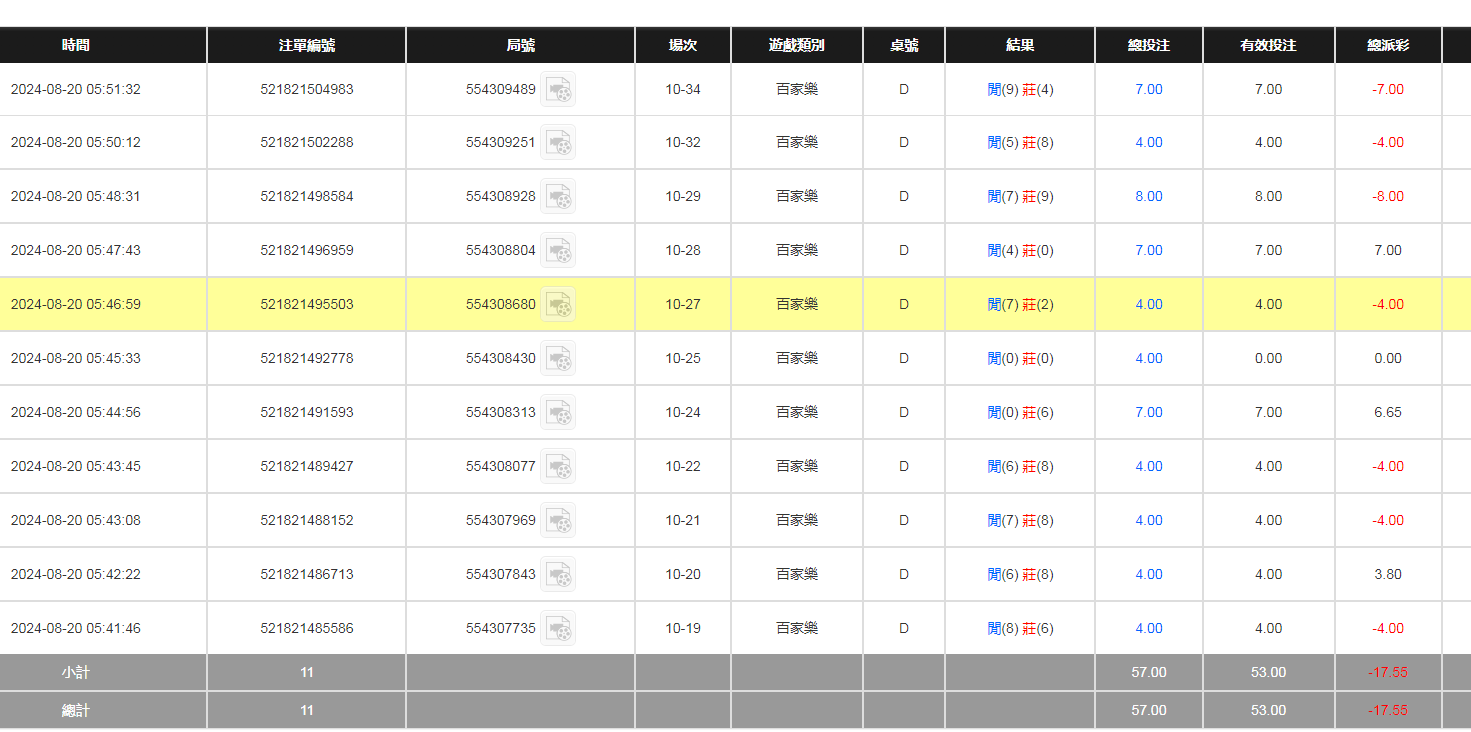Play replay icon beside round 554308928
The width and height of the screenshot is (1471, 732).
[558, 197]
